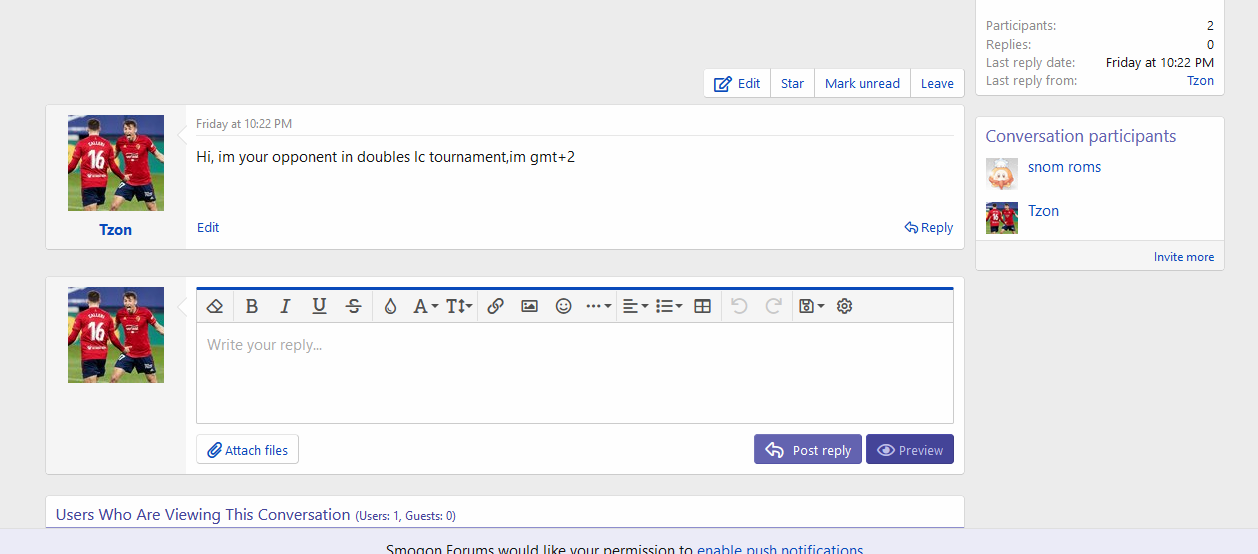This screenshot has height=554, width=1258.
Task: Open the Invite more link
Action: pyautogui.click(x=1183, y=257)
